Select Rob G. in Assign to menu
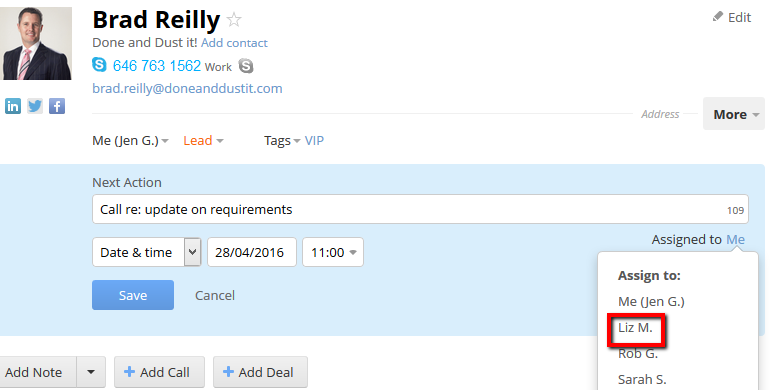 (x=638, y=354)
